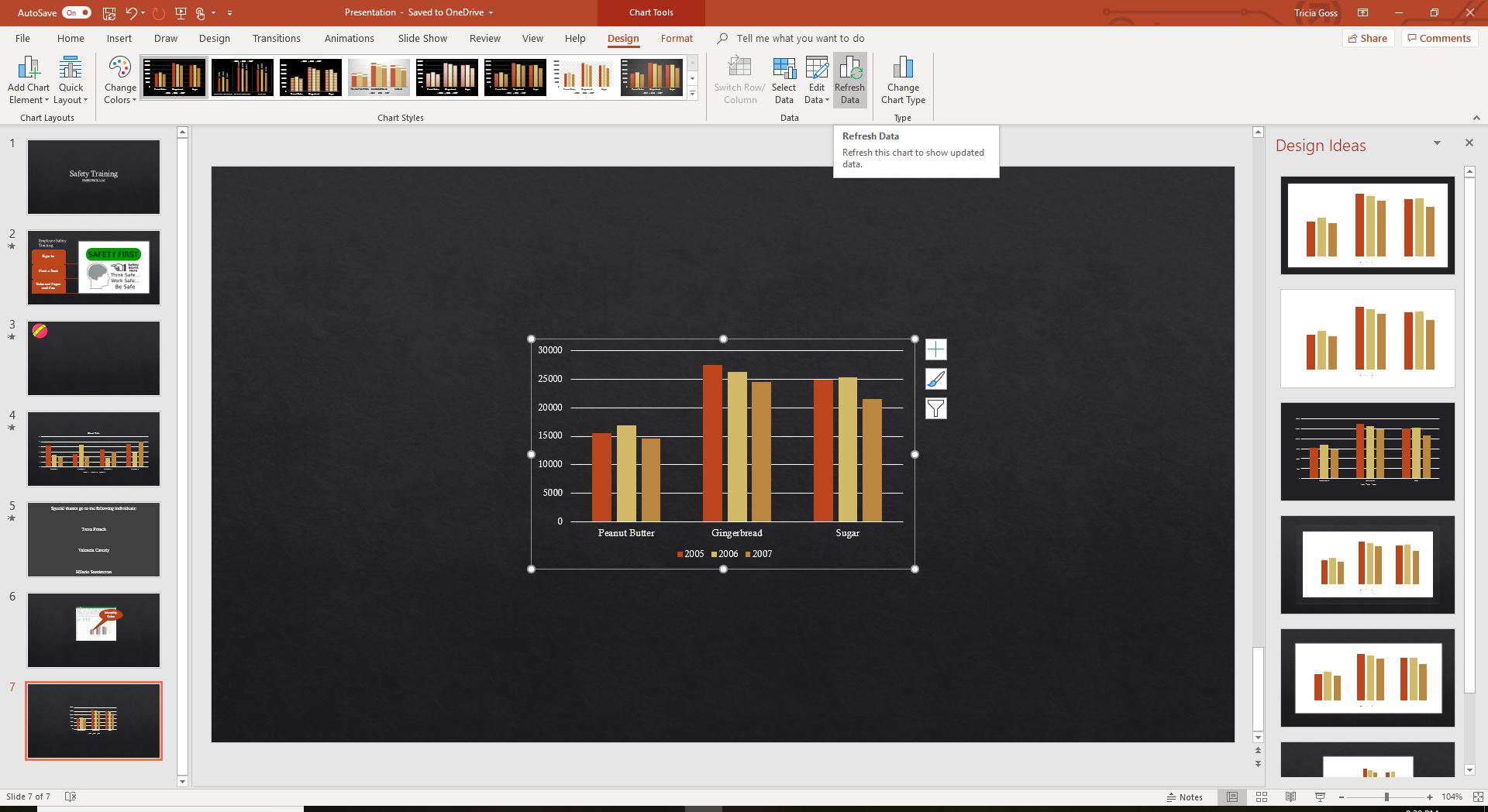Adjust the zoom slider
This screenshot has width=1488, height=812.
[x=1386, y=797]
